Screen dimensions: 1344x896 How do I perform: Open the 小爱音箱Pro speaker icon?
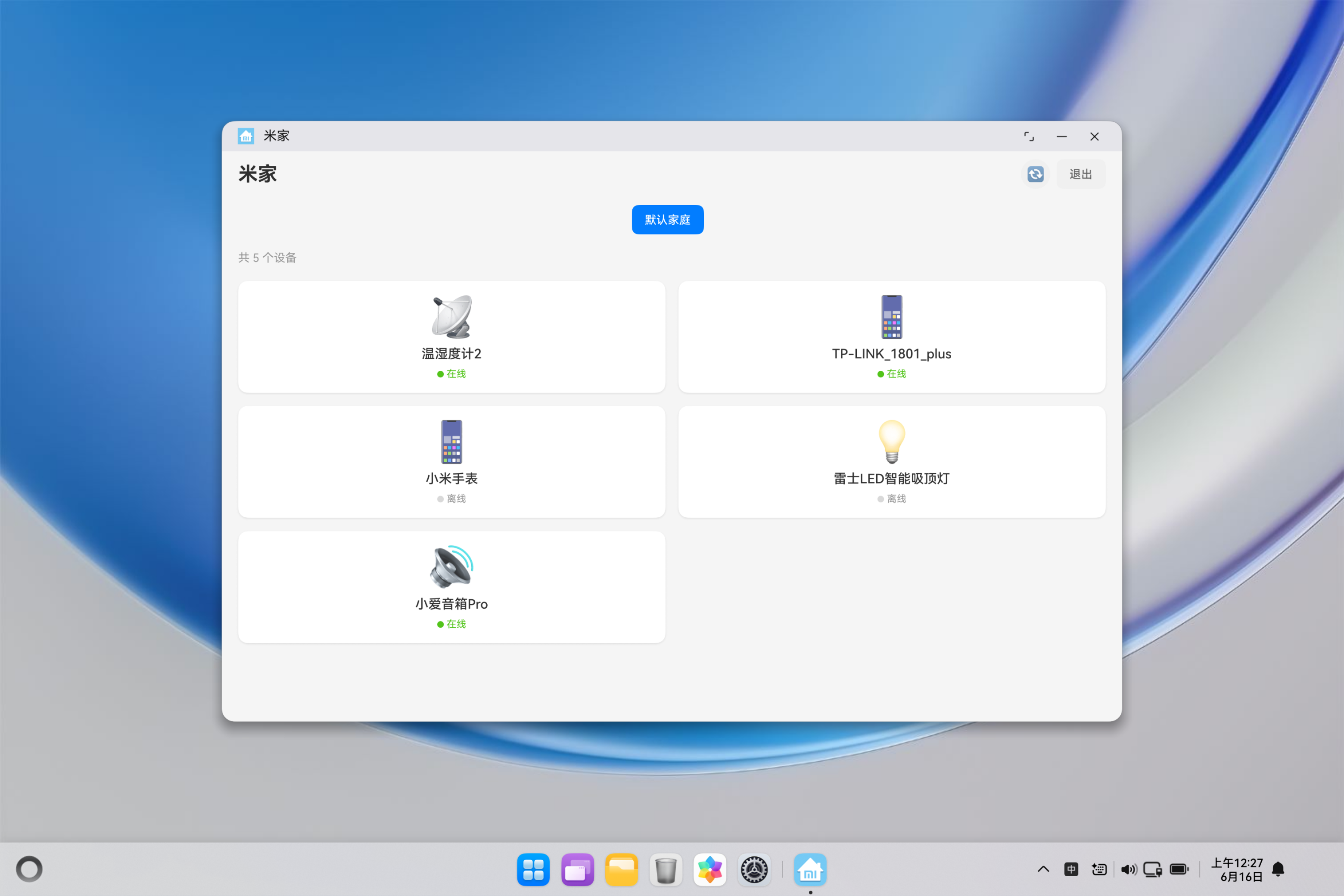[x=451, y=567]
